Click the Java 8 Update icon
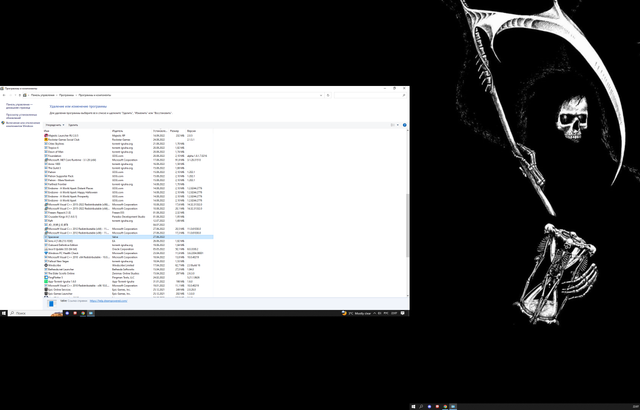This screenshot has width=640, height=410. 46,249
